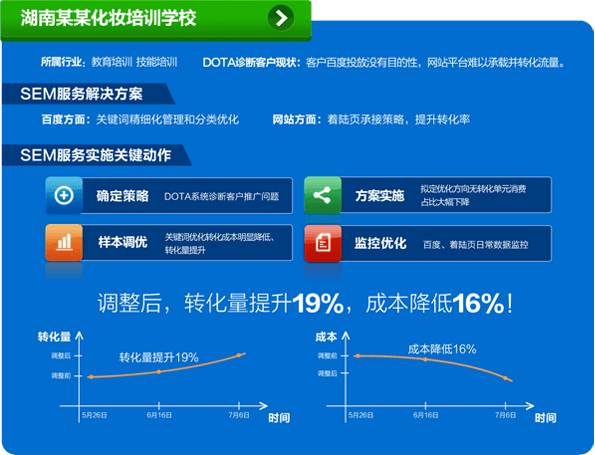Click the 监控优化 card label

(380, 243)
